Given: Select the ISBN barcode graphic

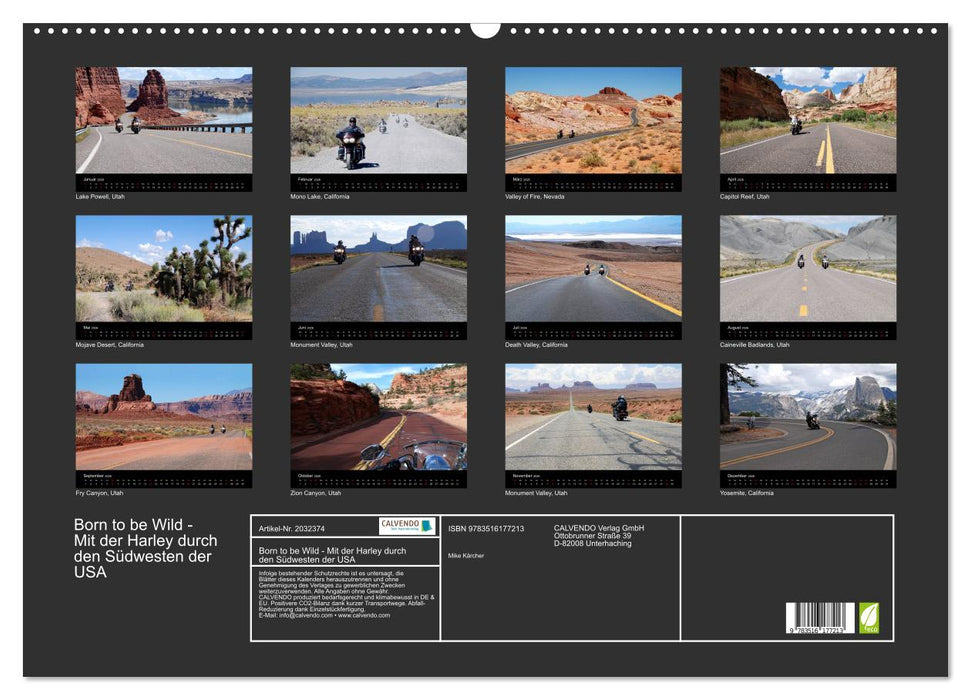Looking at the screenshot, I should pyautogui.click(x=820, y=616).
